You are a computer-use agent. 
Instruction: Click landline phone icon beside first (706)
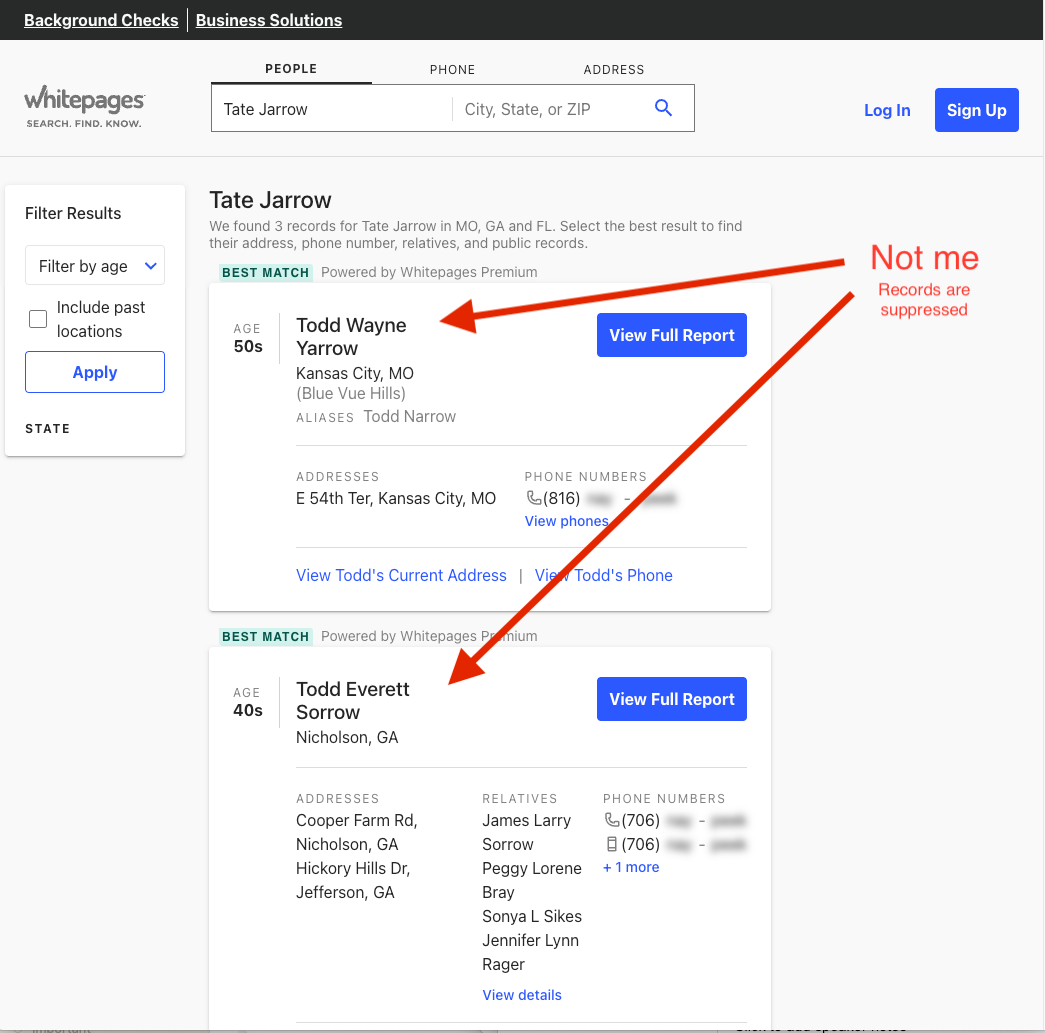point(612,820)
